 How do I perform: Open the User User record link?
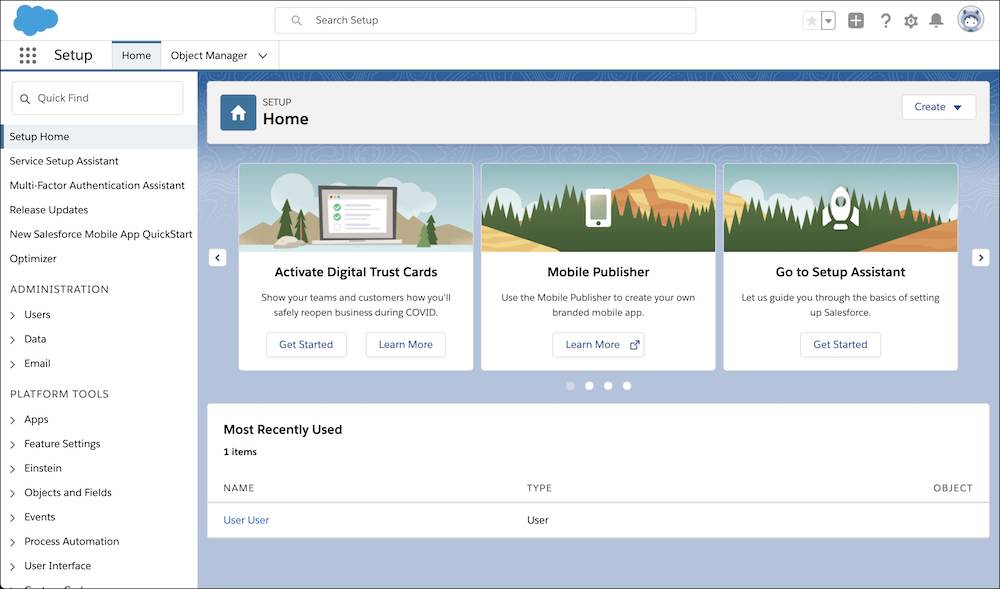[246, 520]
